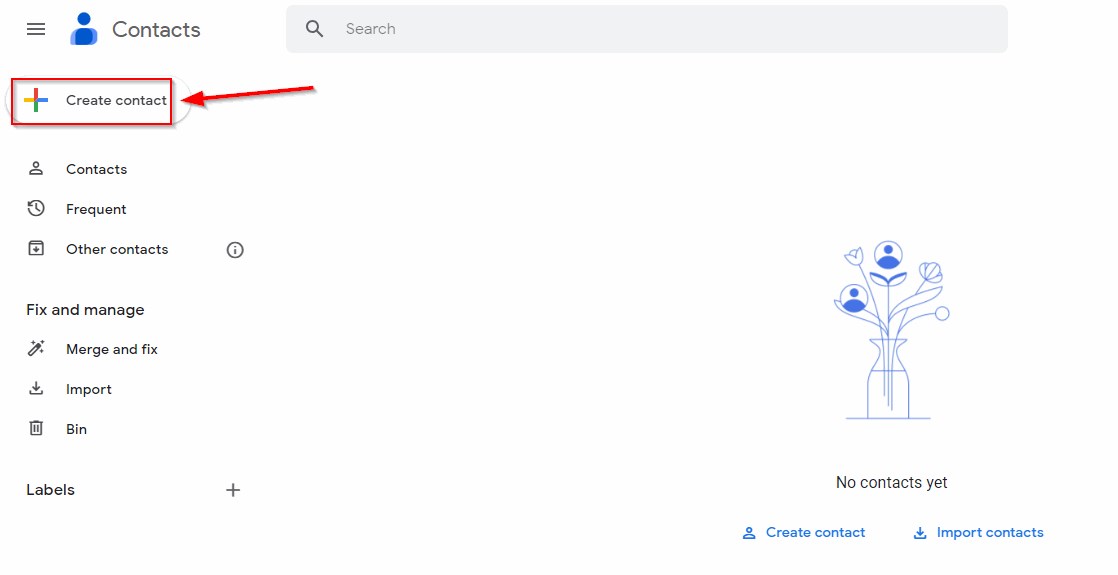The width and height of the screenshot is (1118, 575).
Task: Click the Bin trash icon
Action: 36,429
